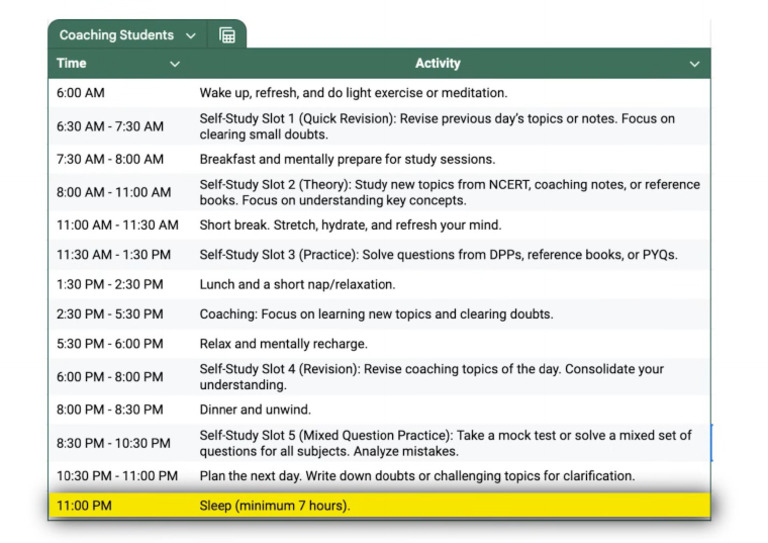Open the Time column dropdown arrow
Screen dimensions: 768x543
pos(174,64)
